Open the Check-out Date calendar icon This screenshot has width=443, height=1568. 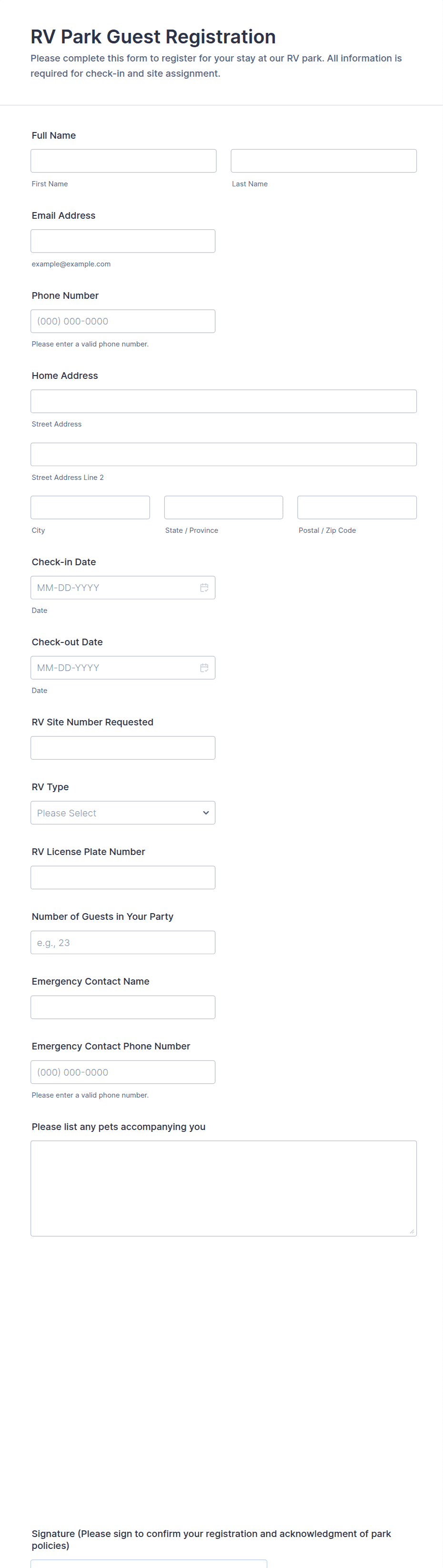pyautogui.click(x=204, y=668)
